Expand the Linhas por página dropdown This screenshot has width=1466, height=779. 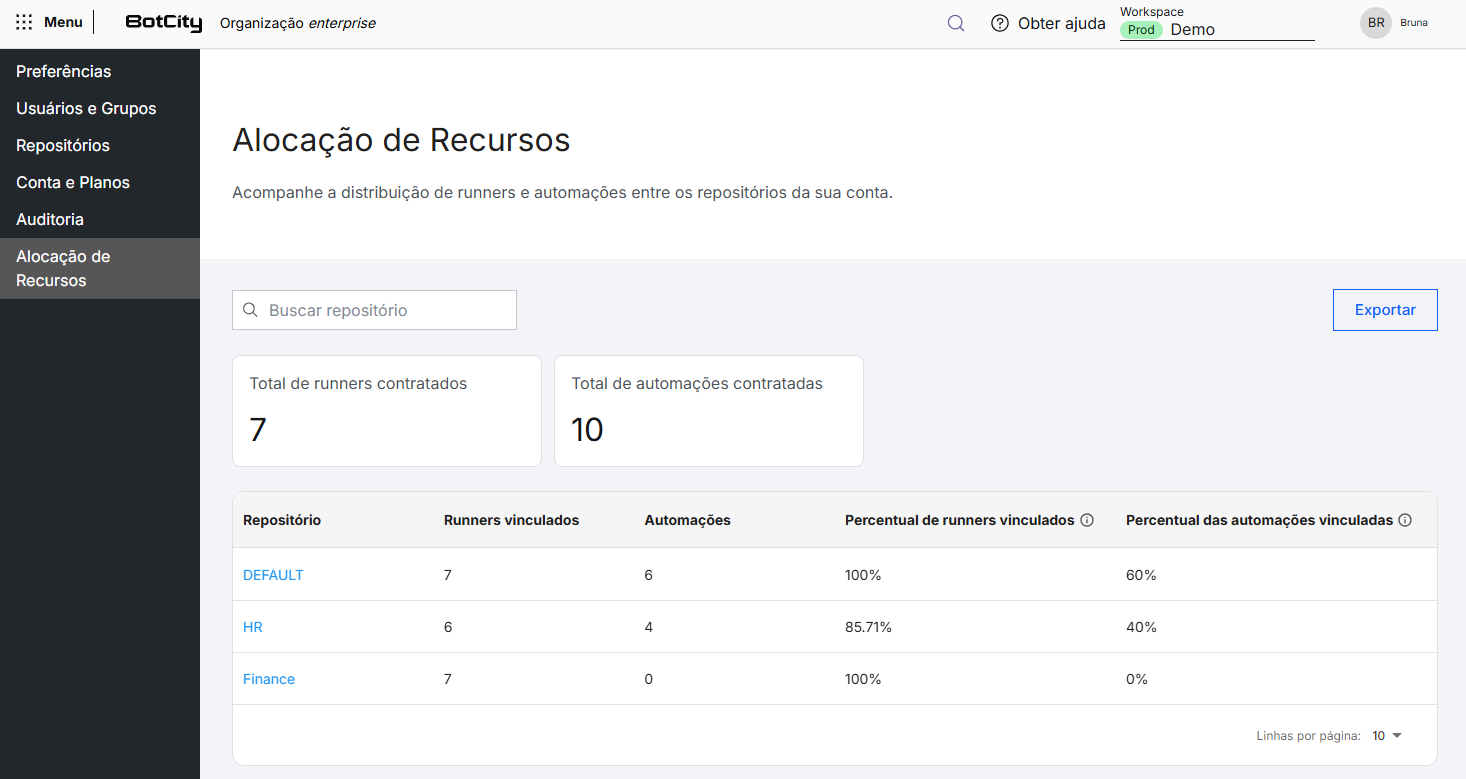tap(1387, 736)
